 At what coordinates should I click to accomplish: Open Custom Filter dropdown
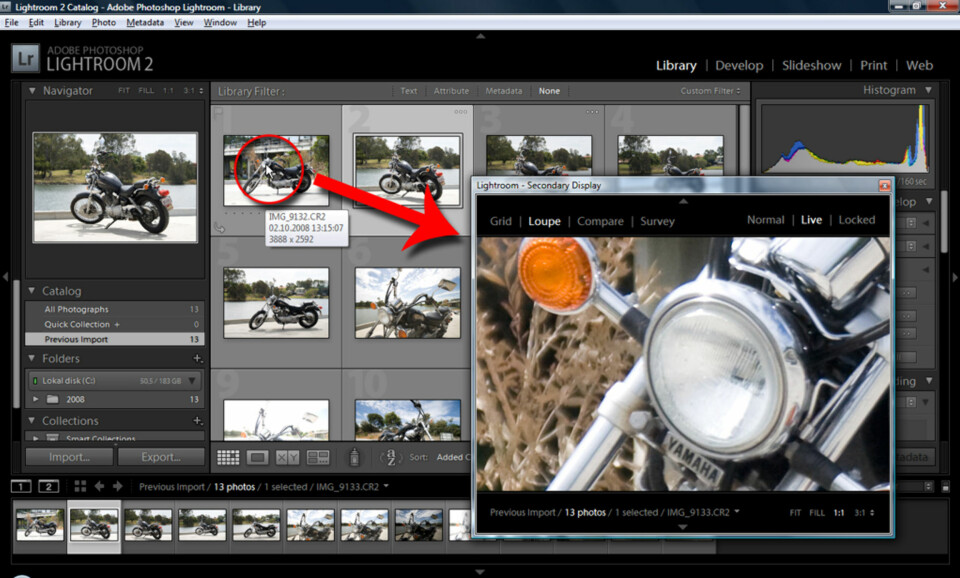(x=710, y=91)
